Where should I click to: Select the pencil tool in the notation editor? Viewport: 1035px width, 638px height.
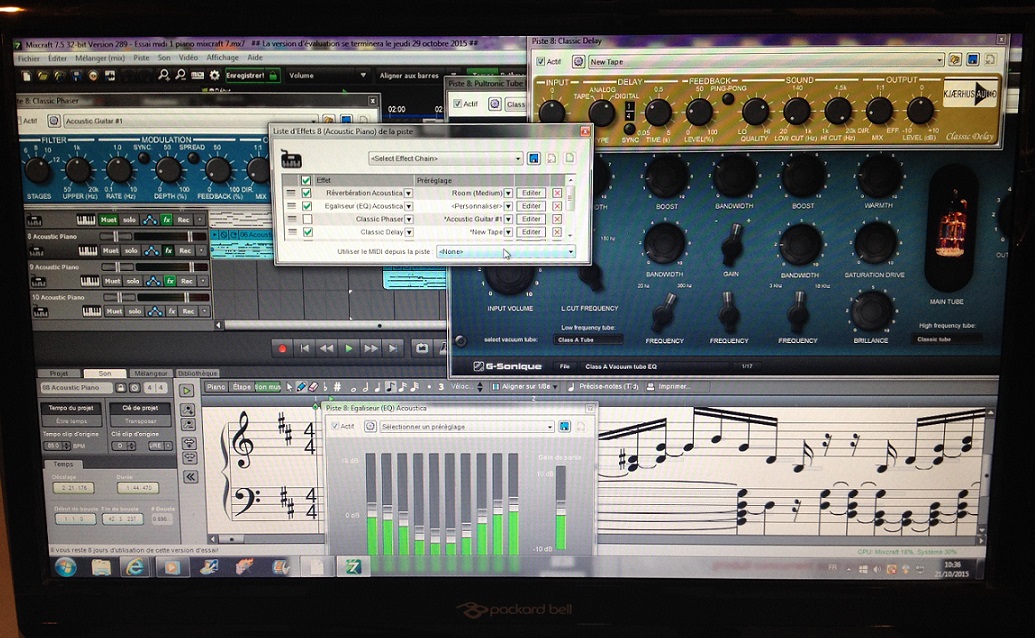[x=302, y=388]
